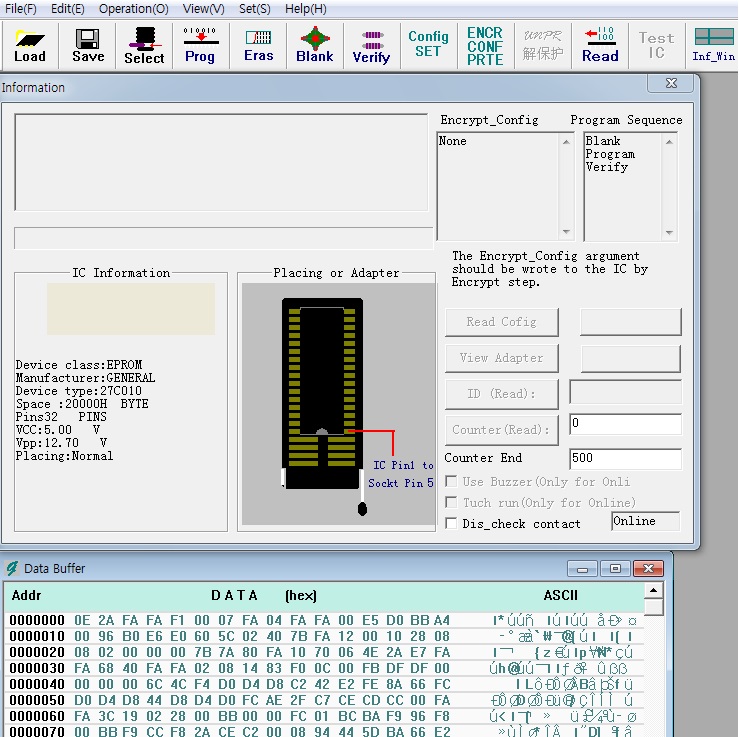This screenshot has width=739, height=737.
Task: Open the View(V) menu
Action: coord(203,8)
